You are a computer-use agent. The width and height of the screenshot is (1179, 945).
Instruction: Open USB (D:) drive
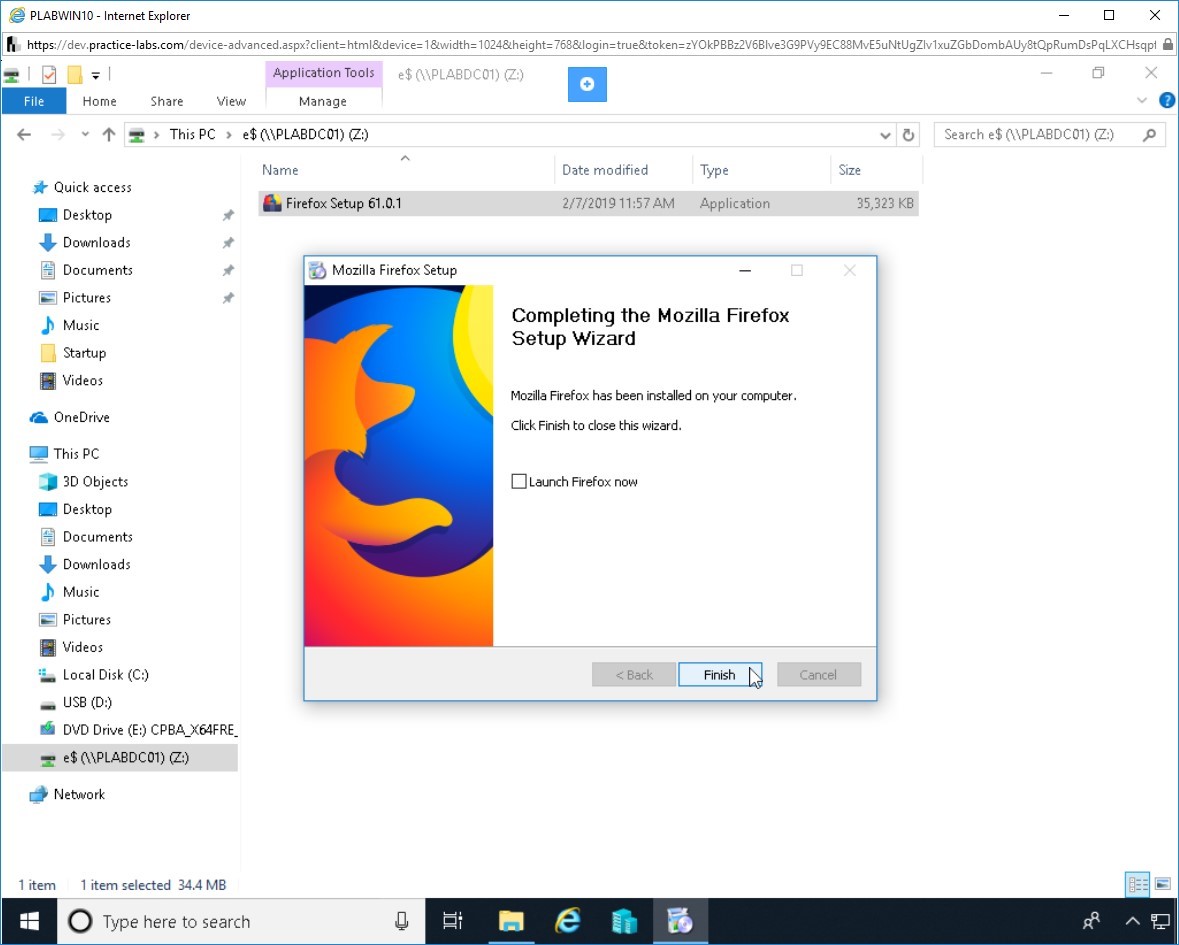pyautogui.click(x=87, y=702)
